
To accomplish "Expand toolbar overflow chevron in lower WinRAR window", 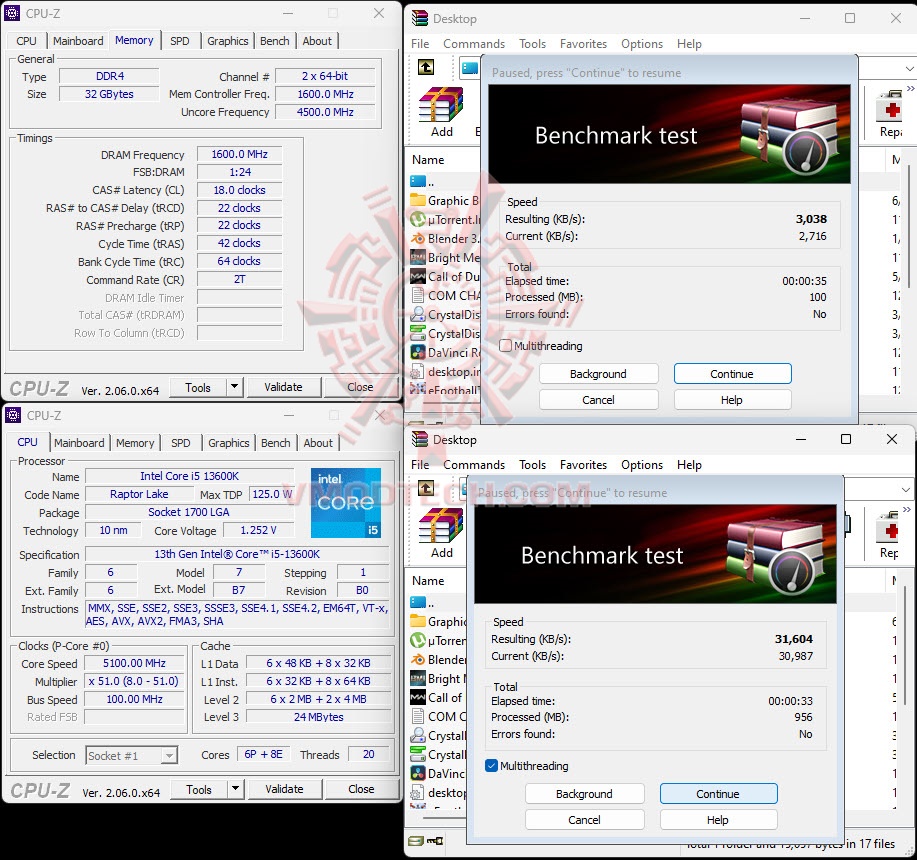I will 907,510.
